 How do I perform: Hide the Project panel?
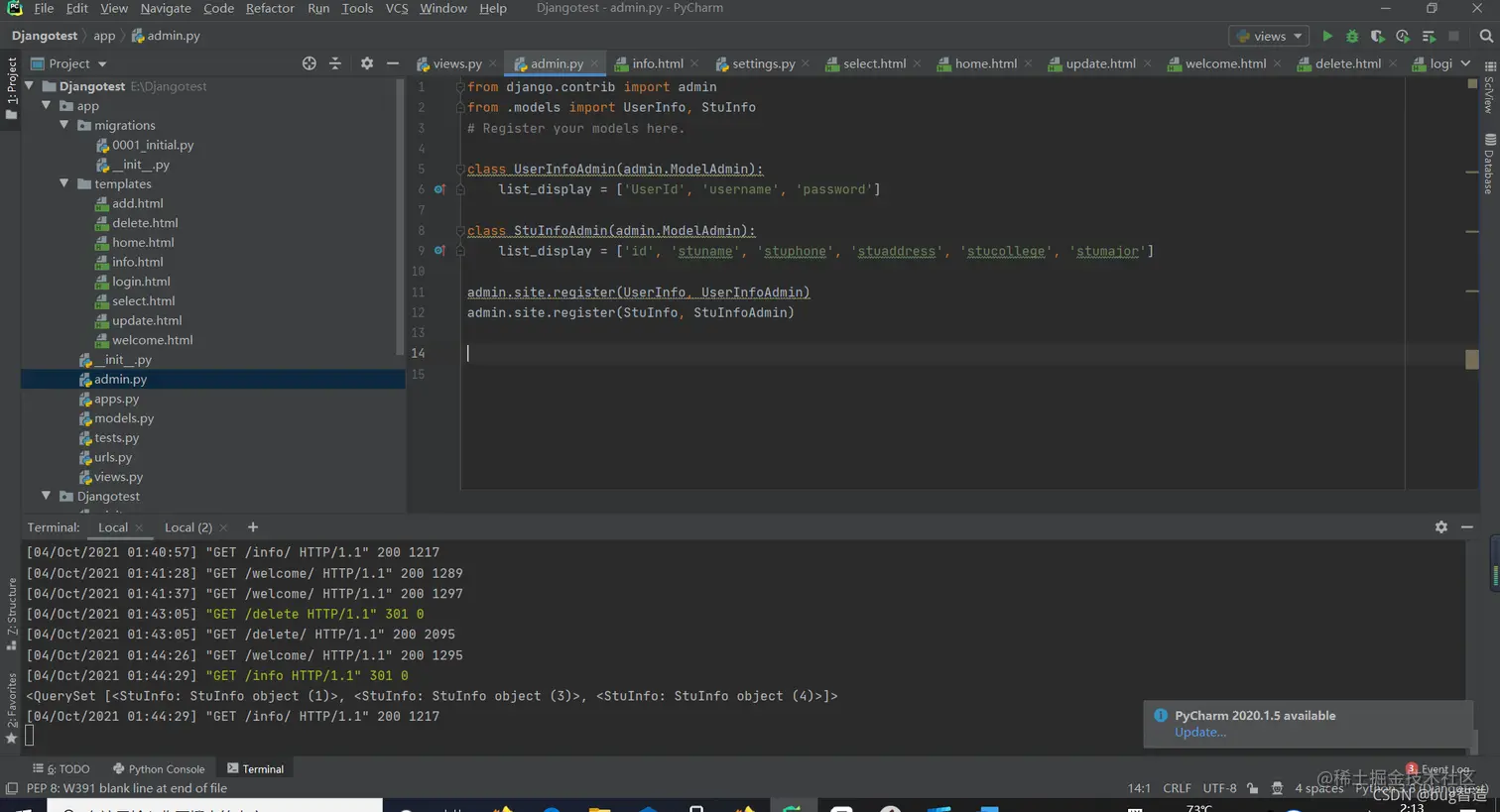point(393,63)
